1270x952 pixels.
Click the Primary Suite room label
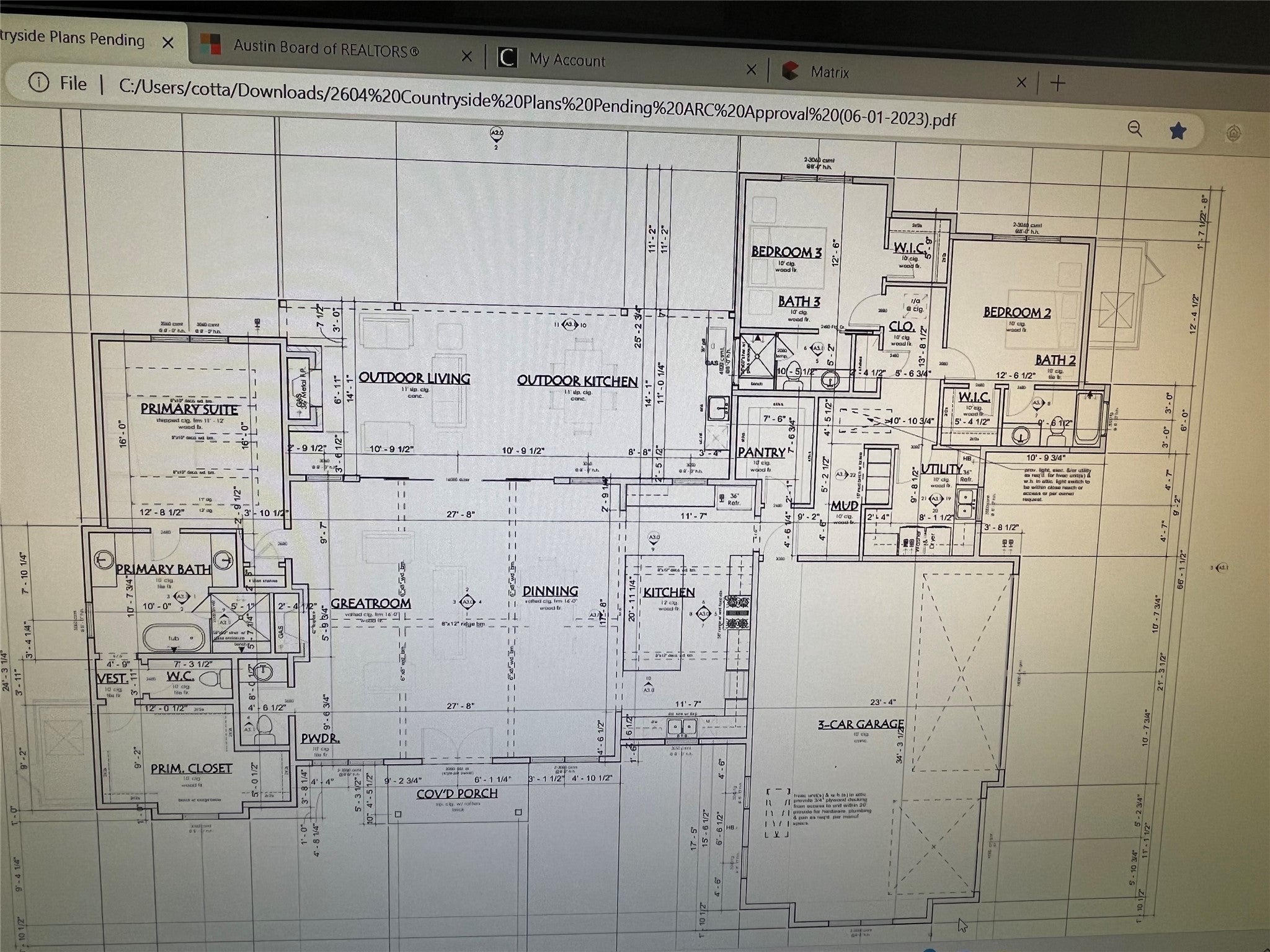[189, 408]
